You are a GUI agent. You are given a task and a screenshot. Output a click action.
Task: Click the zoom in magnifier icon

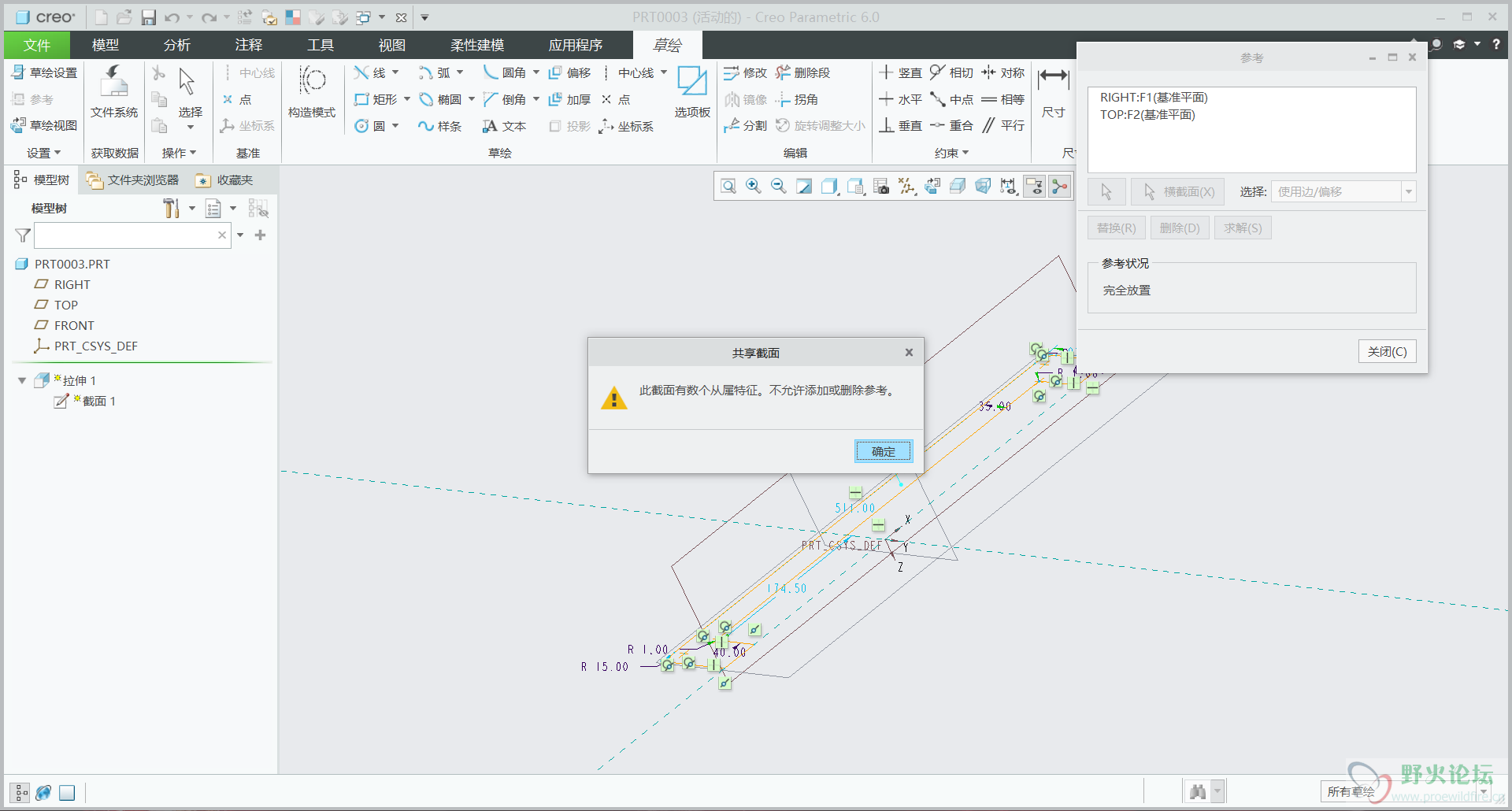[x=754, y=186]
